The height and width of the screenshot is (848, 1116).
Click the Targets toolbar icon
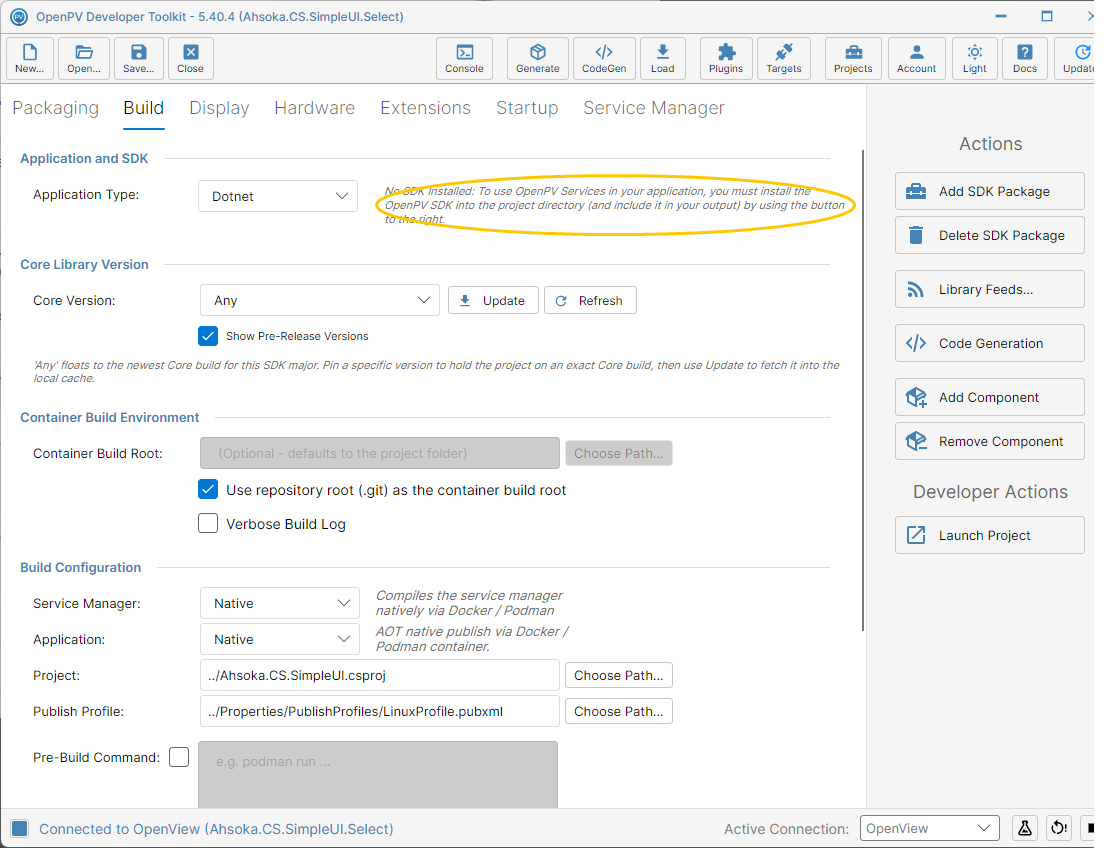tap(784, 58)
